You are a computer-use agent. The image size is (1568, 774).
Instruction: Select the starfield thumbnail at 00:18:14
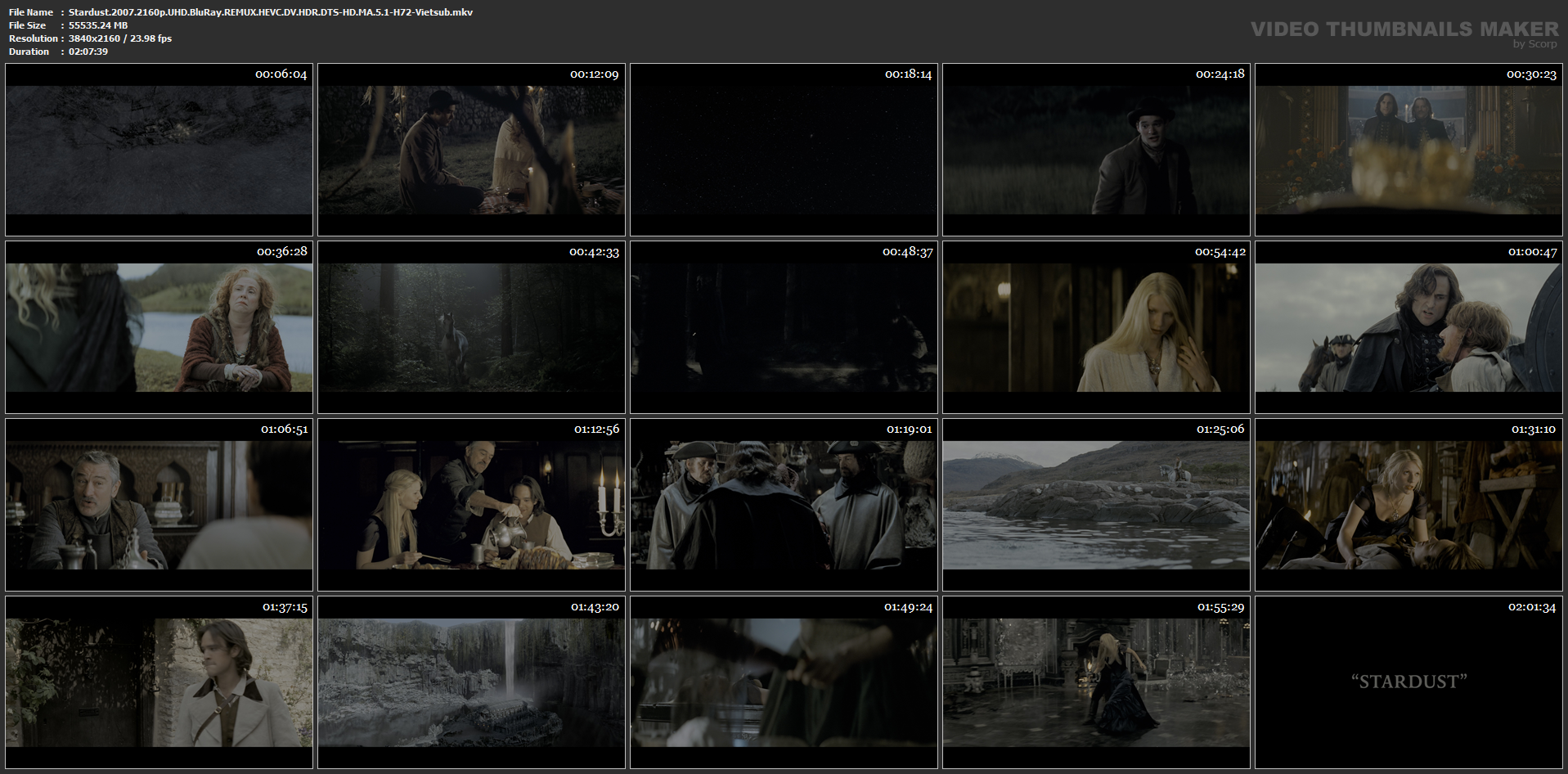(x=784, y=150)
